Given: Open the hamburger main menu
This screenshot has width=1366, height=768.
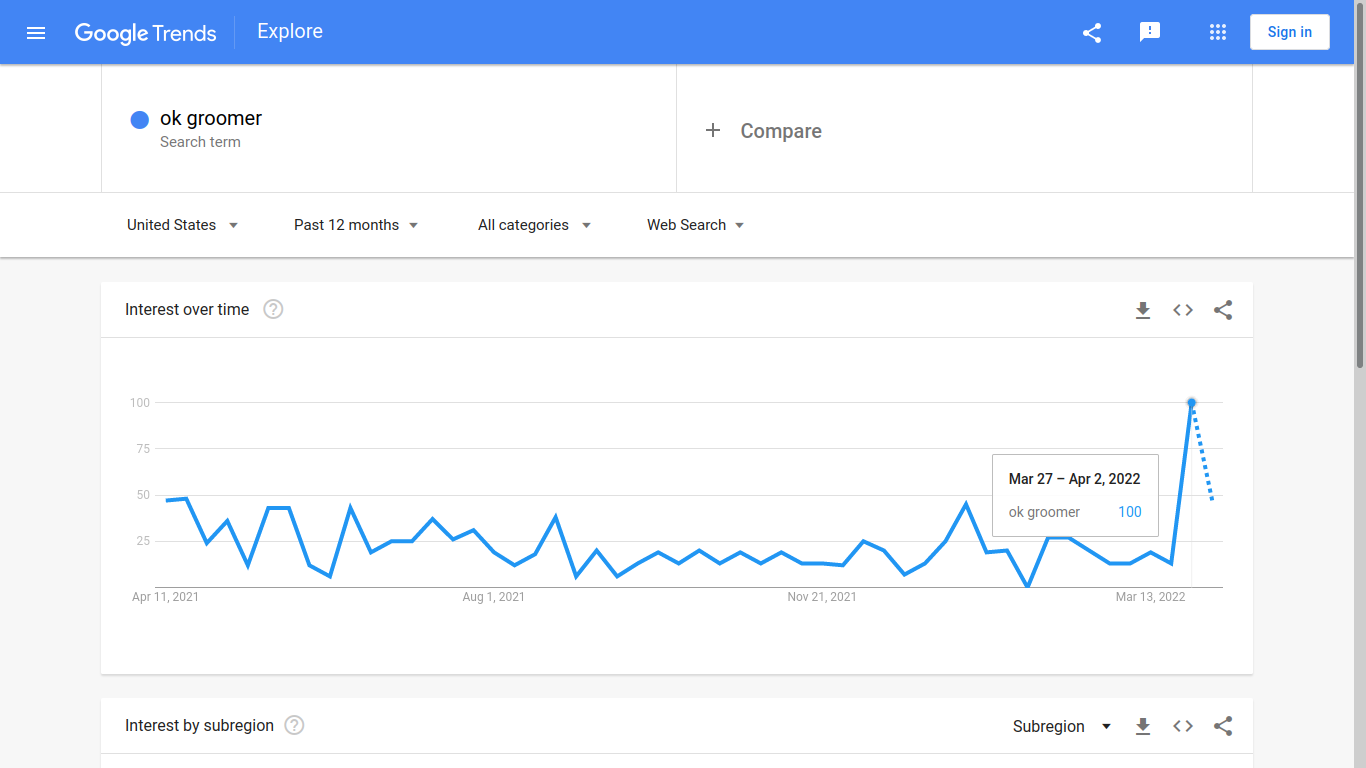Looking at the screenshot, I should click(36, 33).
